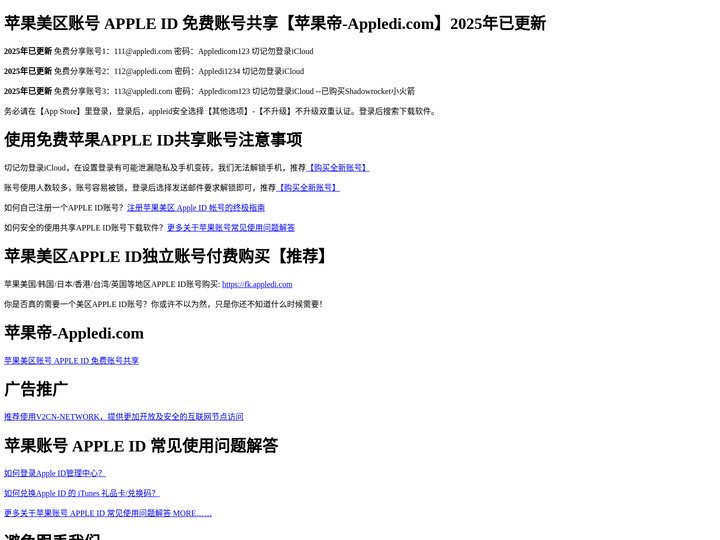Open 注册苹果美区 Apple ID 帐号的终极指南 link
This screenshot has height=540, width=720.
tap(196, 208)
